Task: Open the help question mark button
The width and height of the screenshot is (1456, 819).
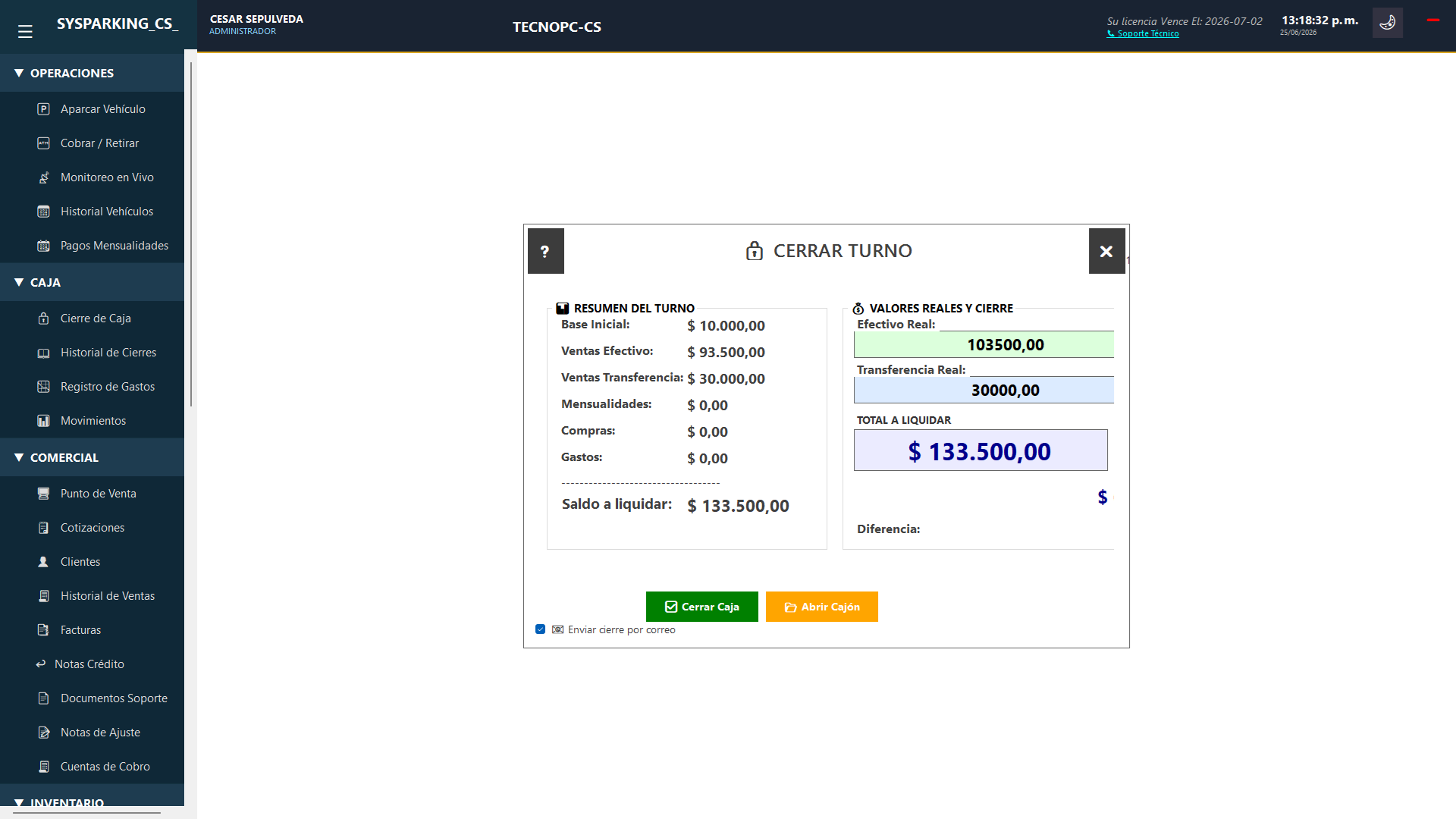Action: pyautogui.click(x=545, y=251)
